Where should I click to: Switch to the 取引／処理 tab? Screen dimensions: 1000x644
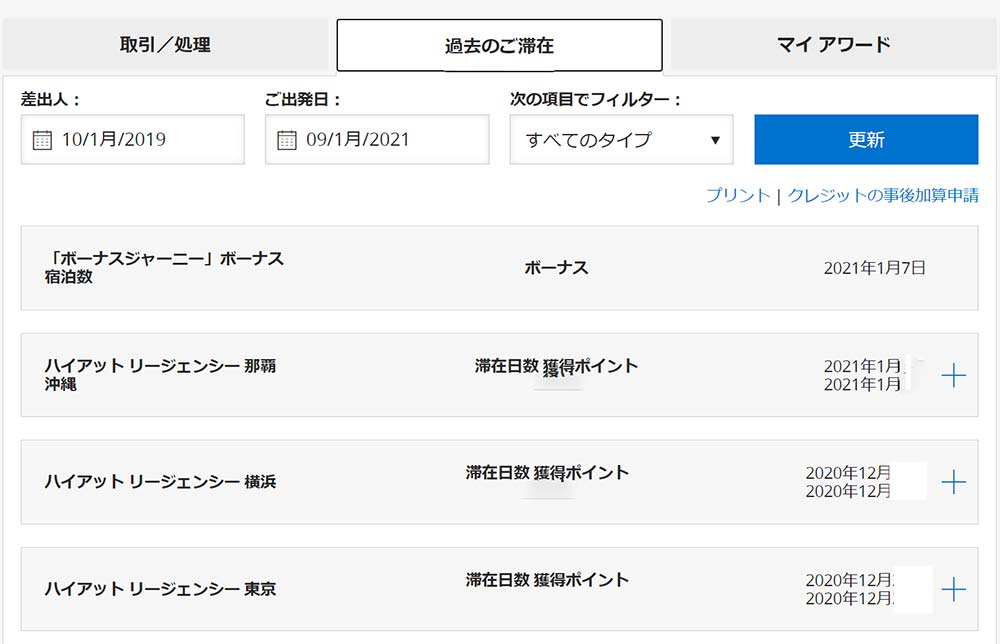click(165, 45)
